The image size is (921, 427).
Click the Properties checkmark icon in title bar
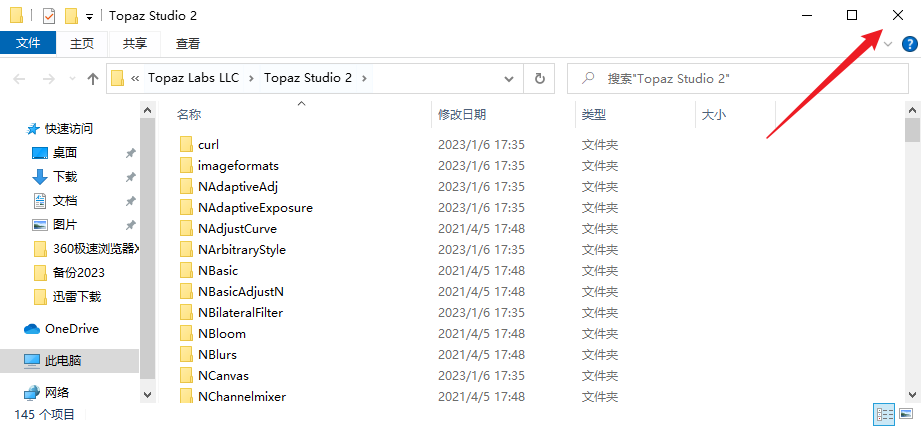click(x=49, y=16)
